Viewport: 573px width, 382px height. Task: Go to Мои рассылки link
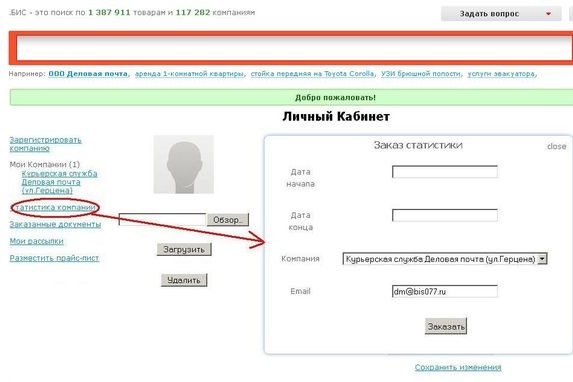37,241
